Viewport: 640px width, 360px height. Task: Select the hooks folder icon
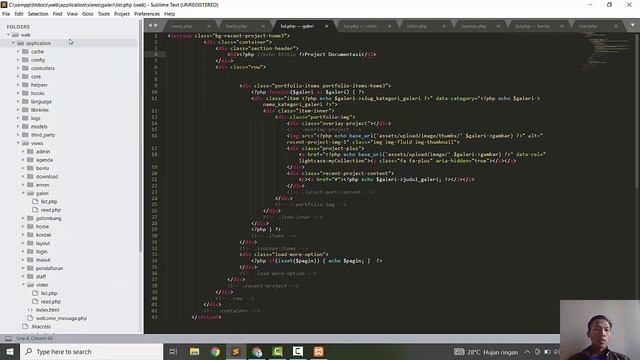25,93
